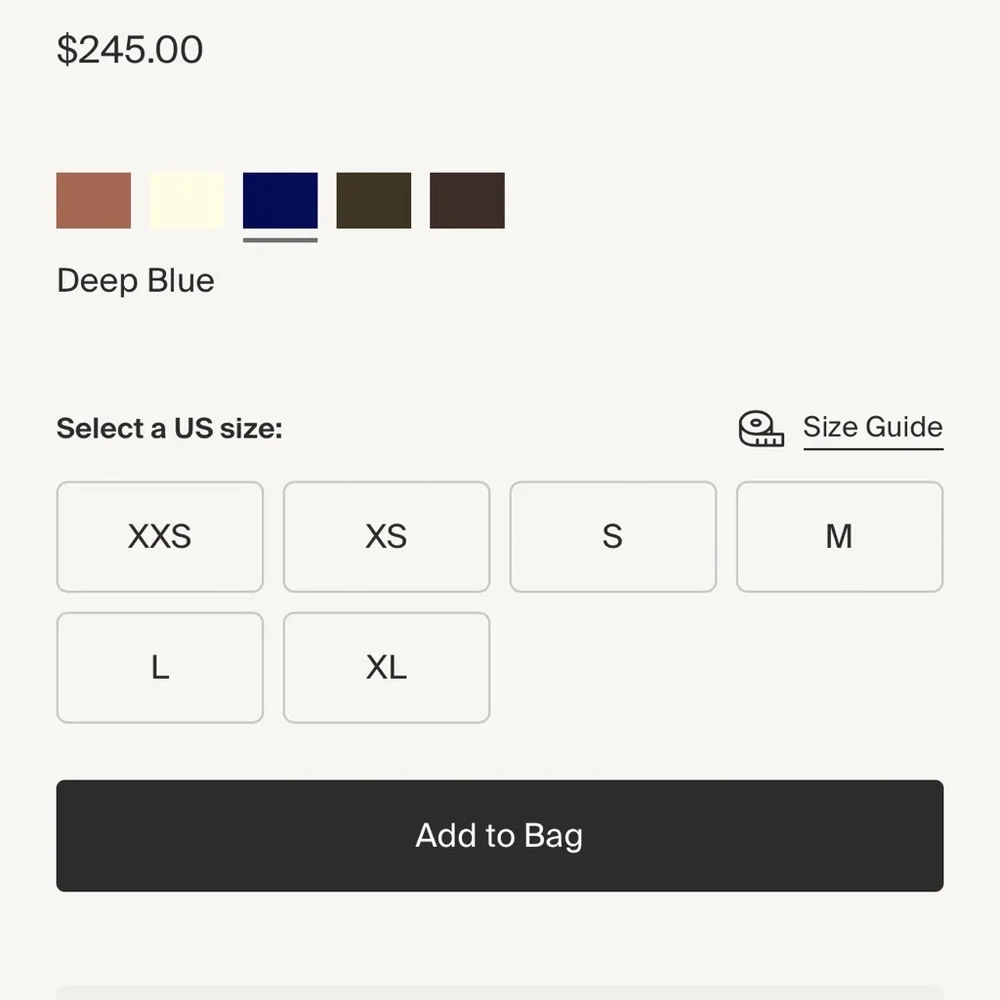Select the olive green color swatch
This screenshot has height=1000, width=1000.
point(374,200)
